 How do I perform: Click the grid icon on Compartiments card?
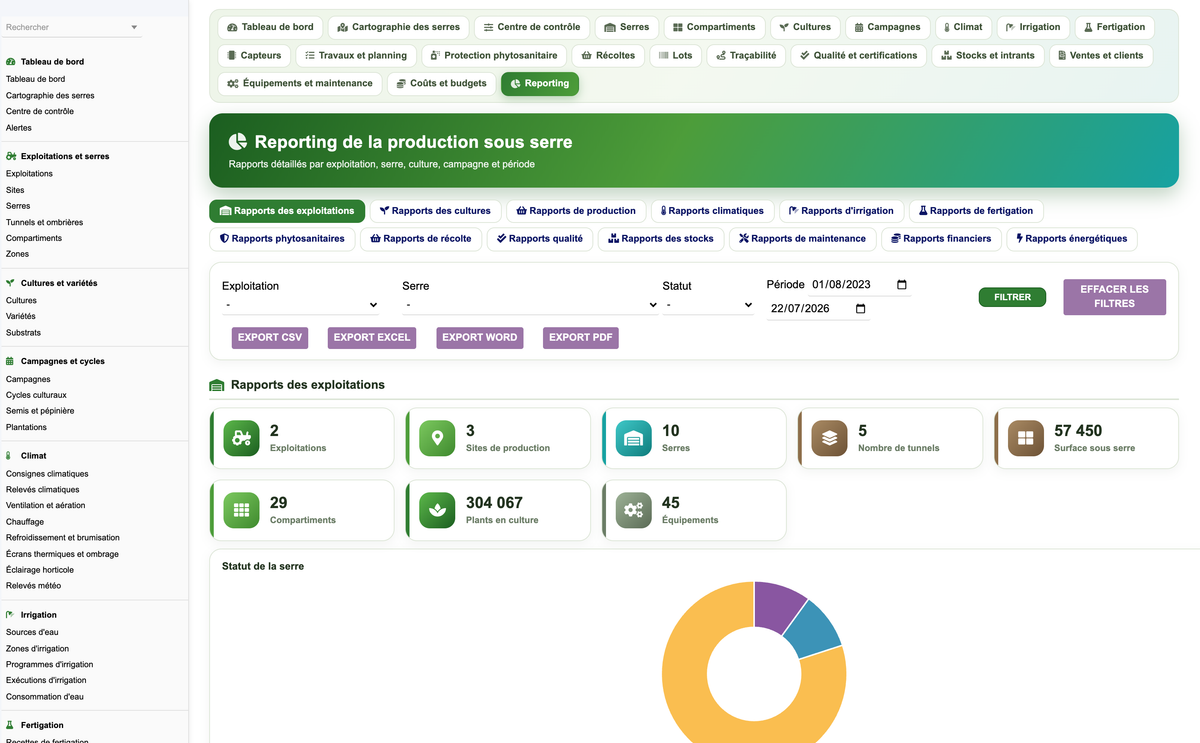241,510
